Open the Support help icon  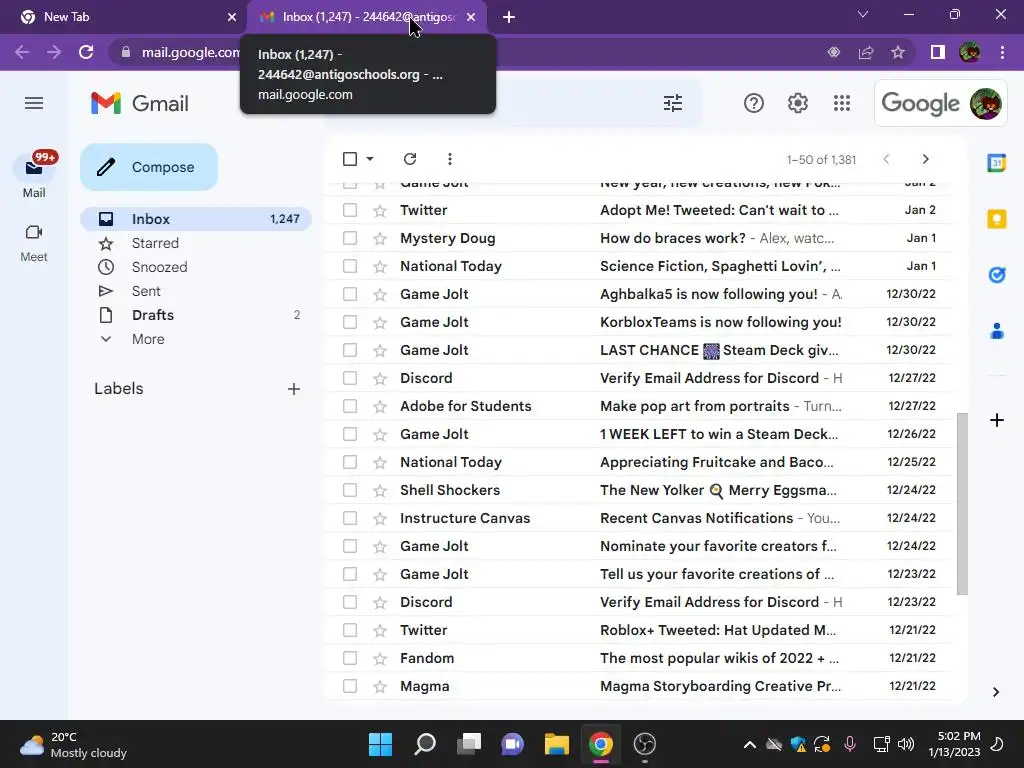click(x=754, y=103)
